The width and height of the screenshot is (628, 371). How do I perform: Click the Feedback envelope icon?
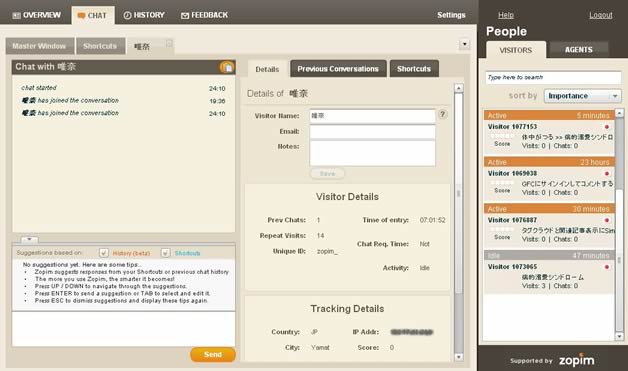(x=185, y=16)
